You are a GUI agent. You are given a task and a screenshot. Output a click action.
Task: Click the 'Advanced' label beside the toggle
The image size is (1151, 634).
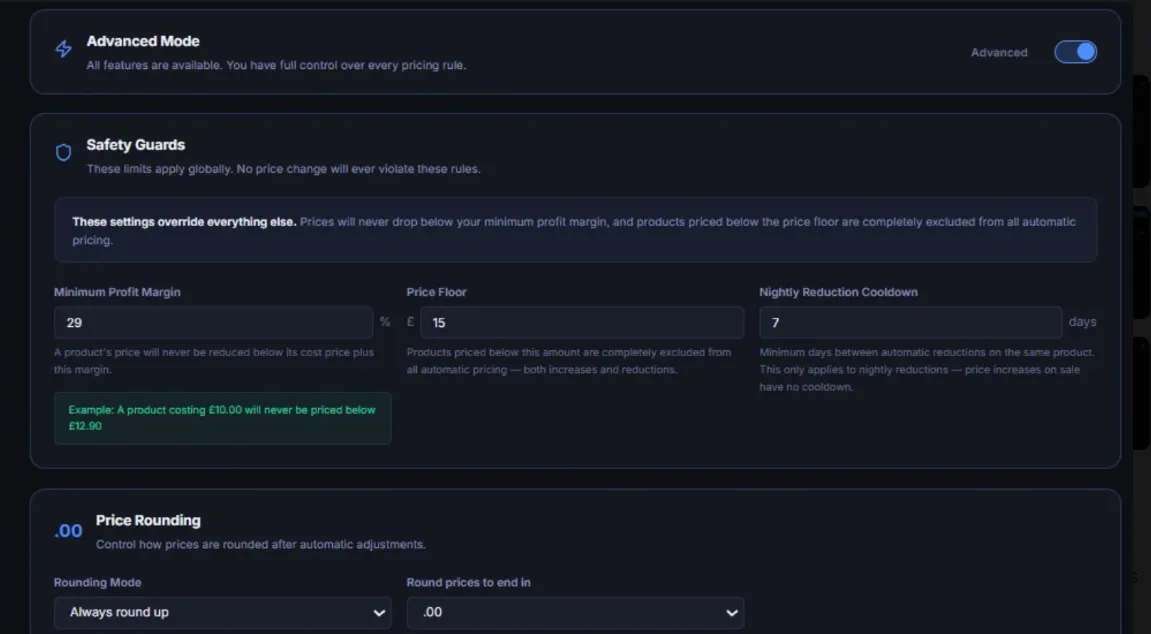[x=999, y=53]
